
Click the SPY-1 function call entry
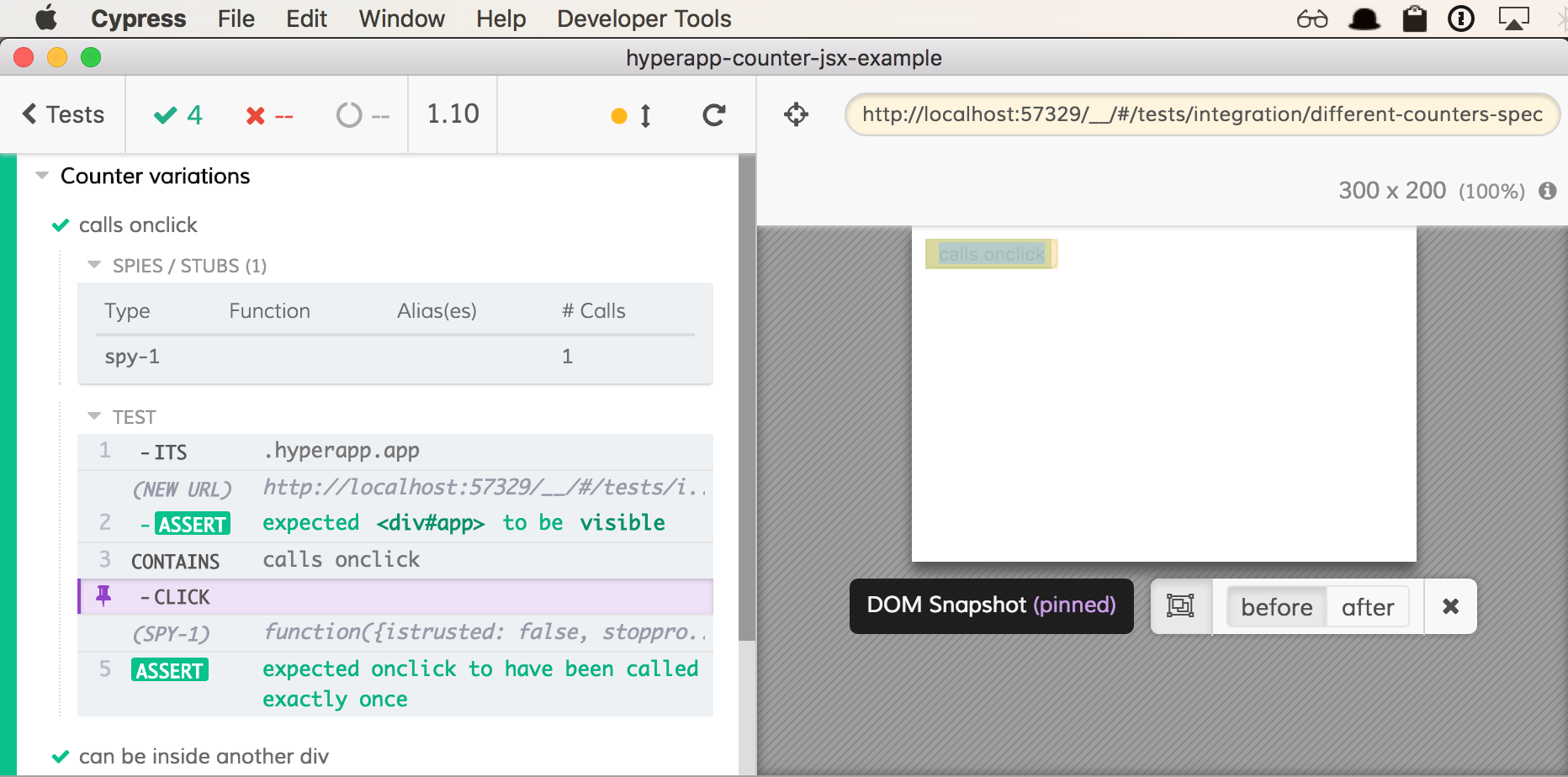click(395, 632)
